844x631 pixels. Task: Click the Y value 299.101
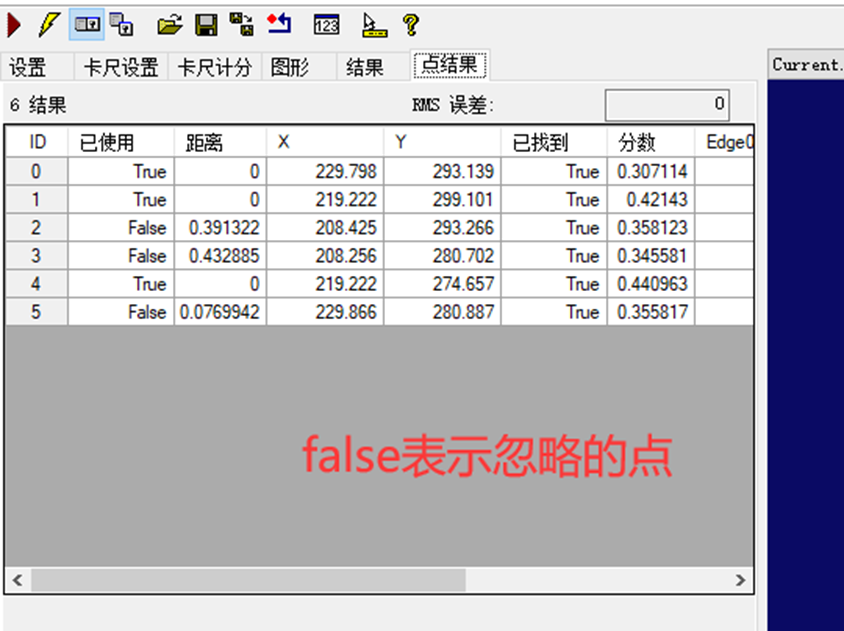pos(442,200)
